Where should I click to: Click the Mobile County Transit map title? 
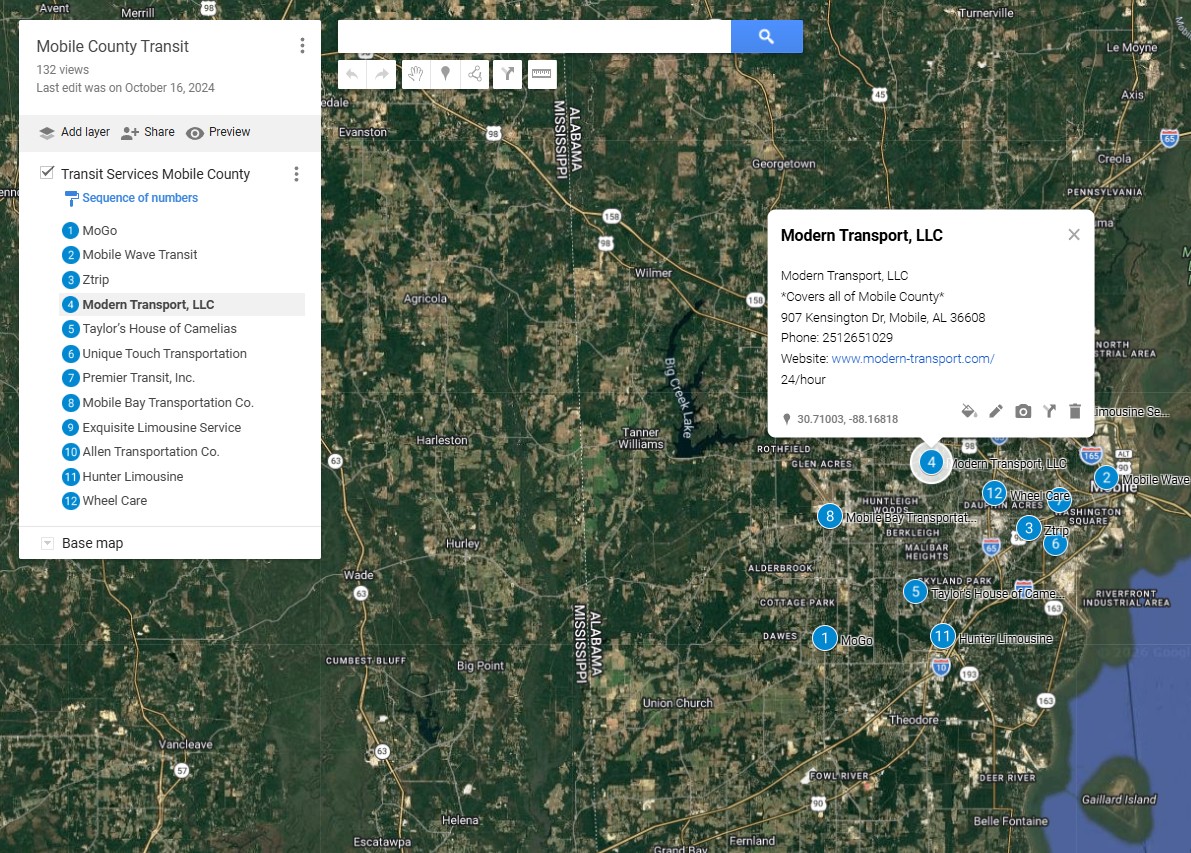112,46
